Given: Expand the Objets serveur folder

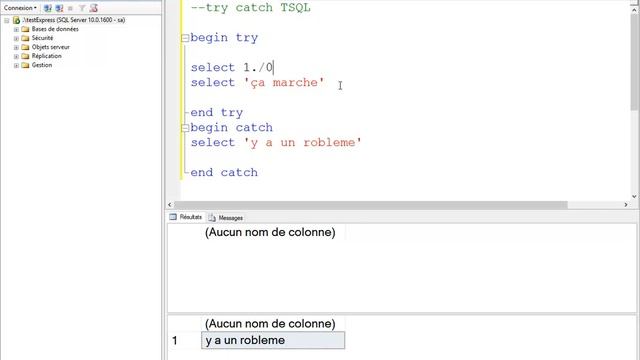Looking at the screenshot, I should tap(16, 47).
